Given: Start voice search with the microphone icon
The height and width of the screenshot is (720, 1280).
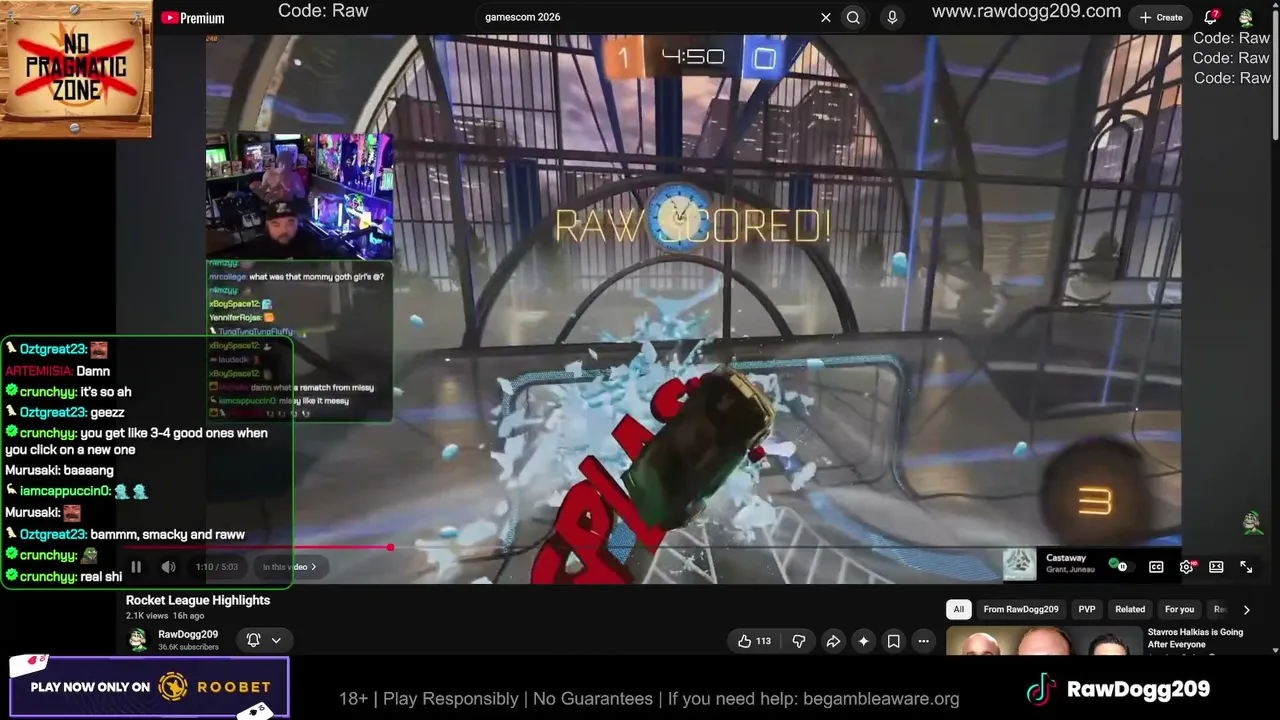Looking at the screenshot, I should point(892,17).
